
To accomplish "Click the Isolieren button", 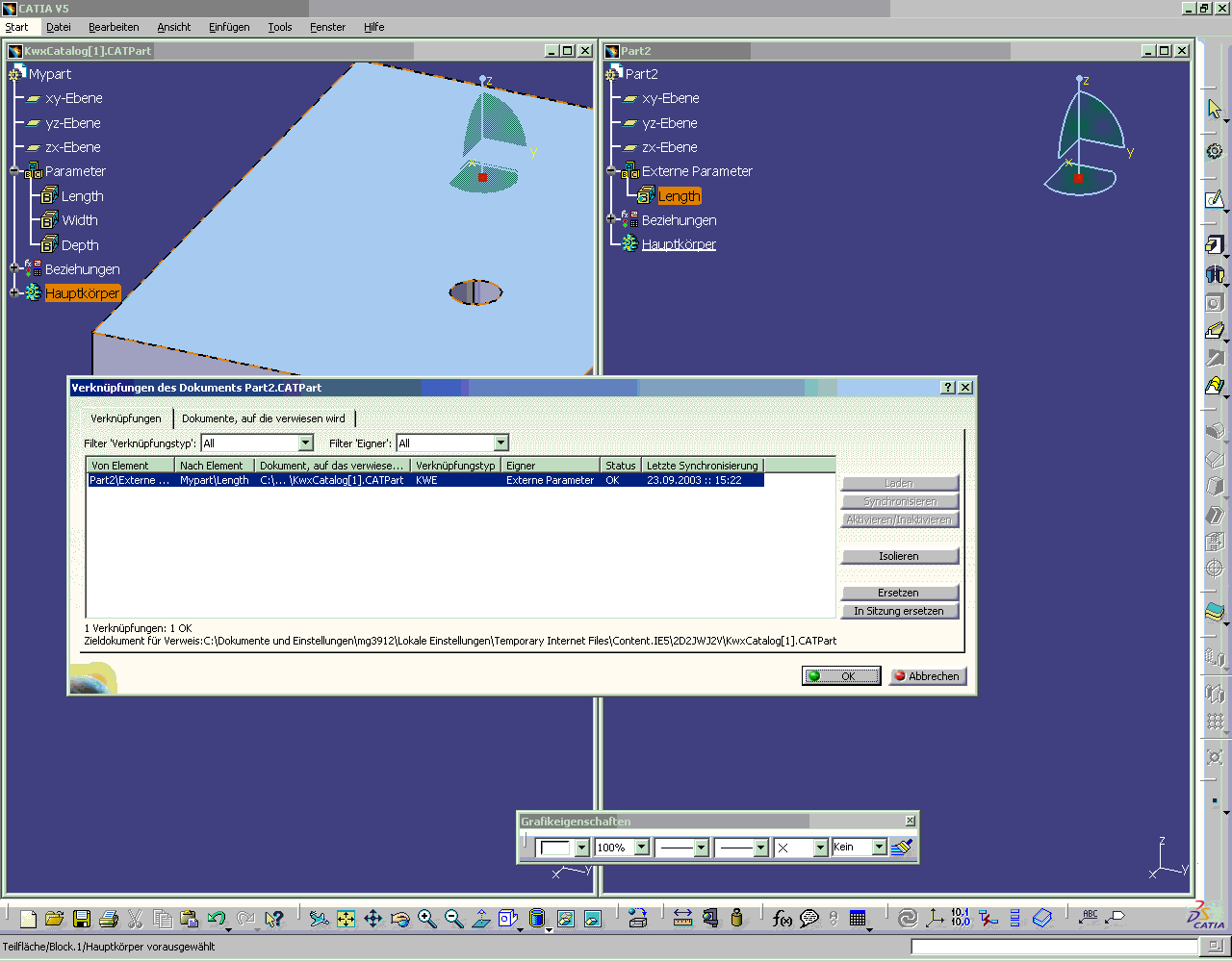I will pos(899,556).
